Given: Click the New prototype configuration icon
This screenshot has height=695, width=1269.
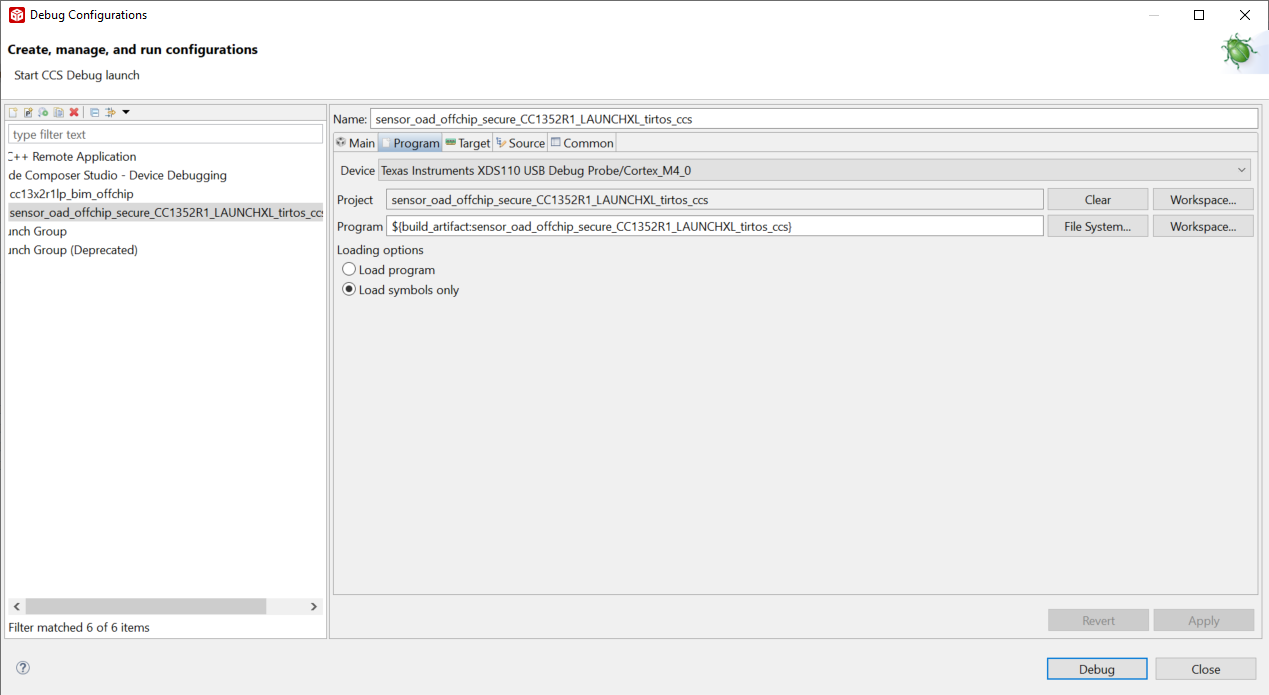Looking at the screenshot, I should 28,112.
